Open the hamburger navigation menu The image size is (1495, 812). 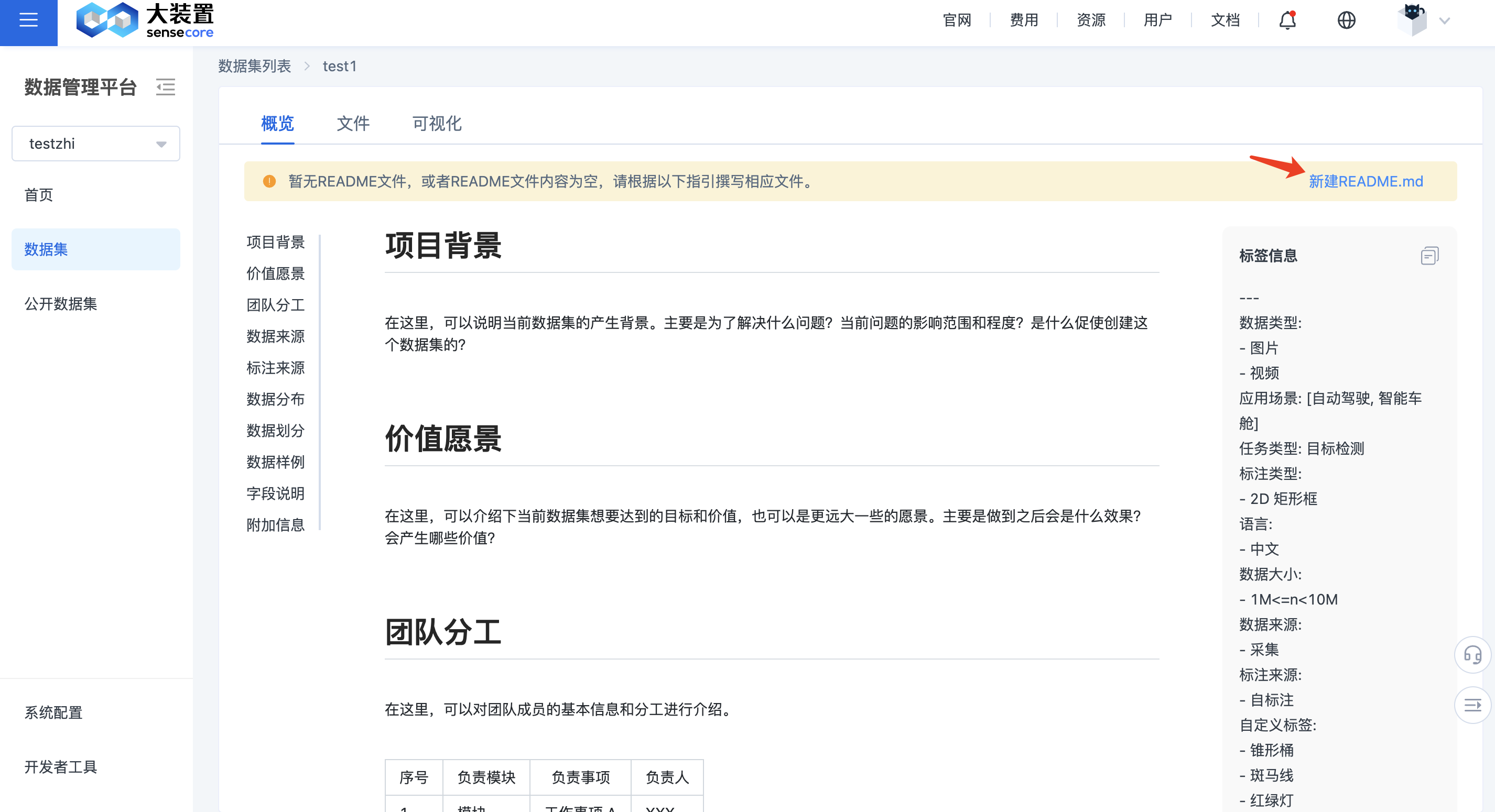[27, 20]
